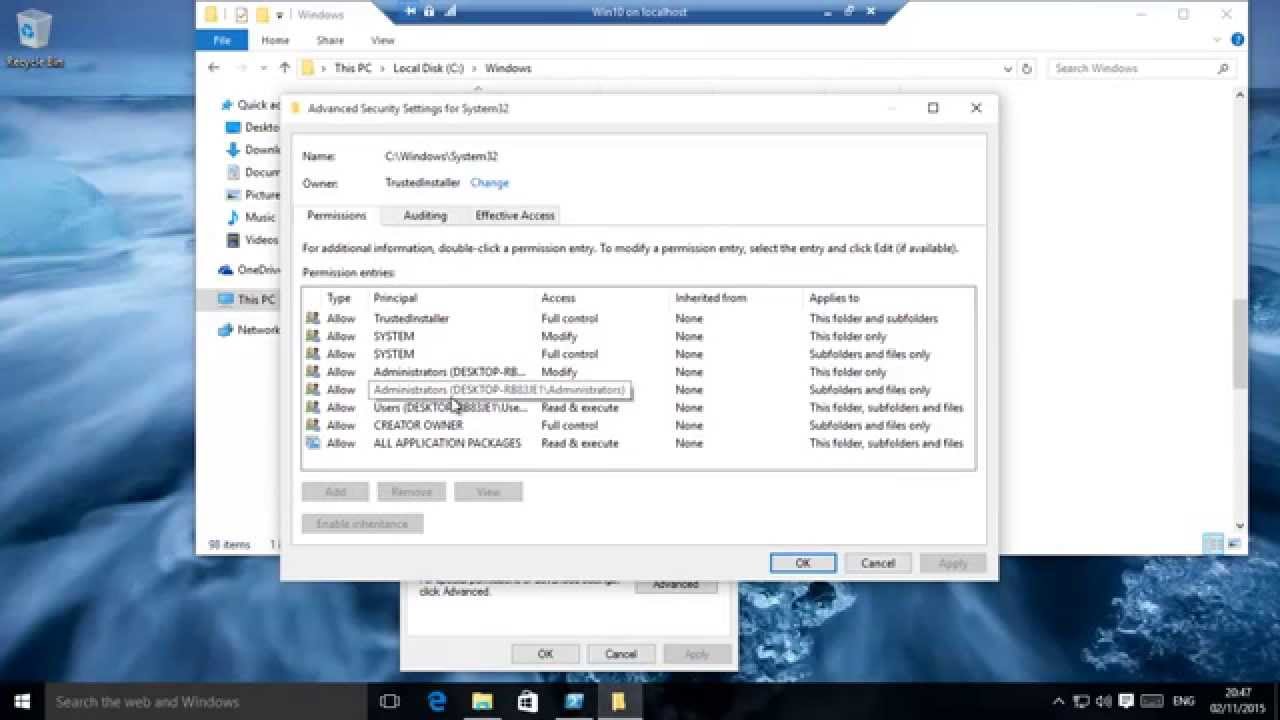
Task: Refresh the Explorer folder view
Action: (1027, 69)
